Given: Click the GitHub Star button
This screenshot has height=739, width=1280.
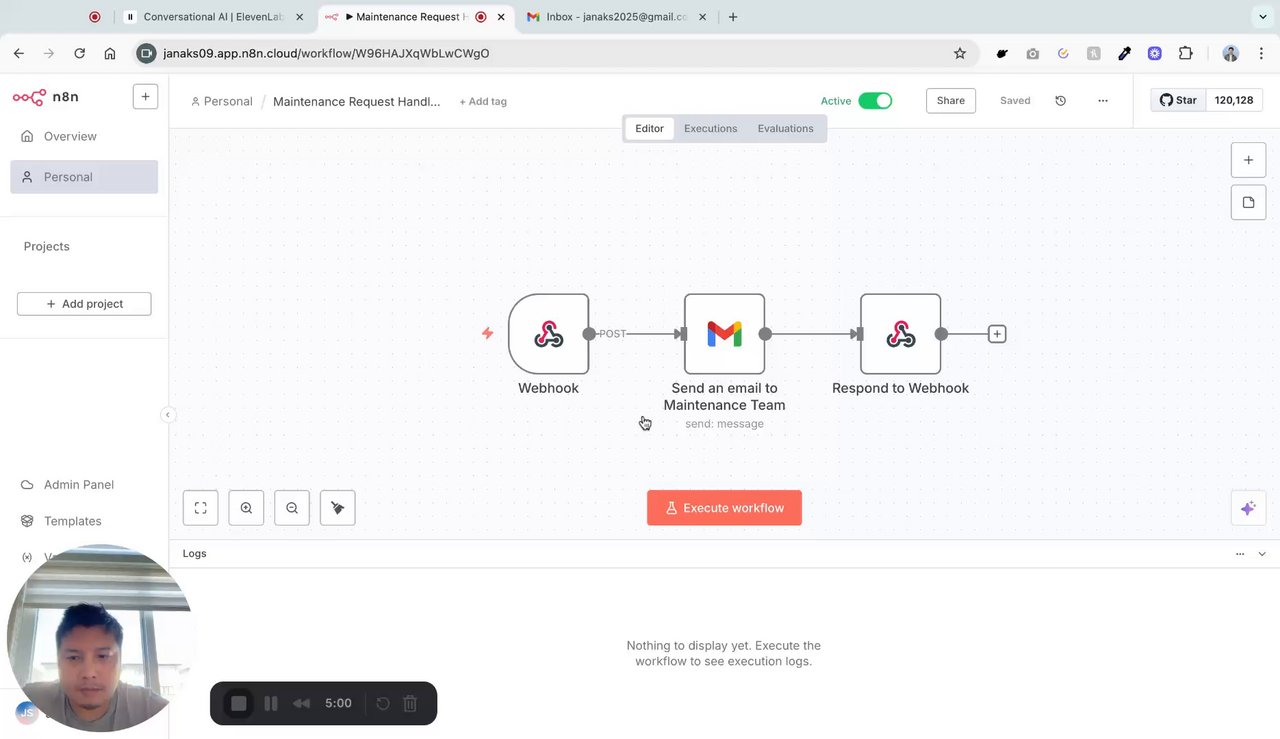Looking at the screenshot, I should coord(1178,100).
